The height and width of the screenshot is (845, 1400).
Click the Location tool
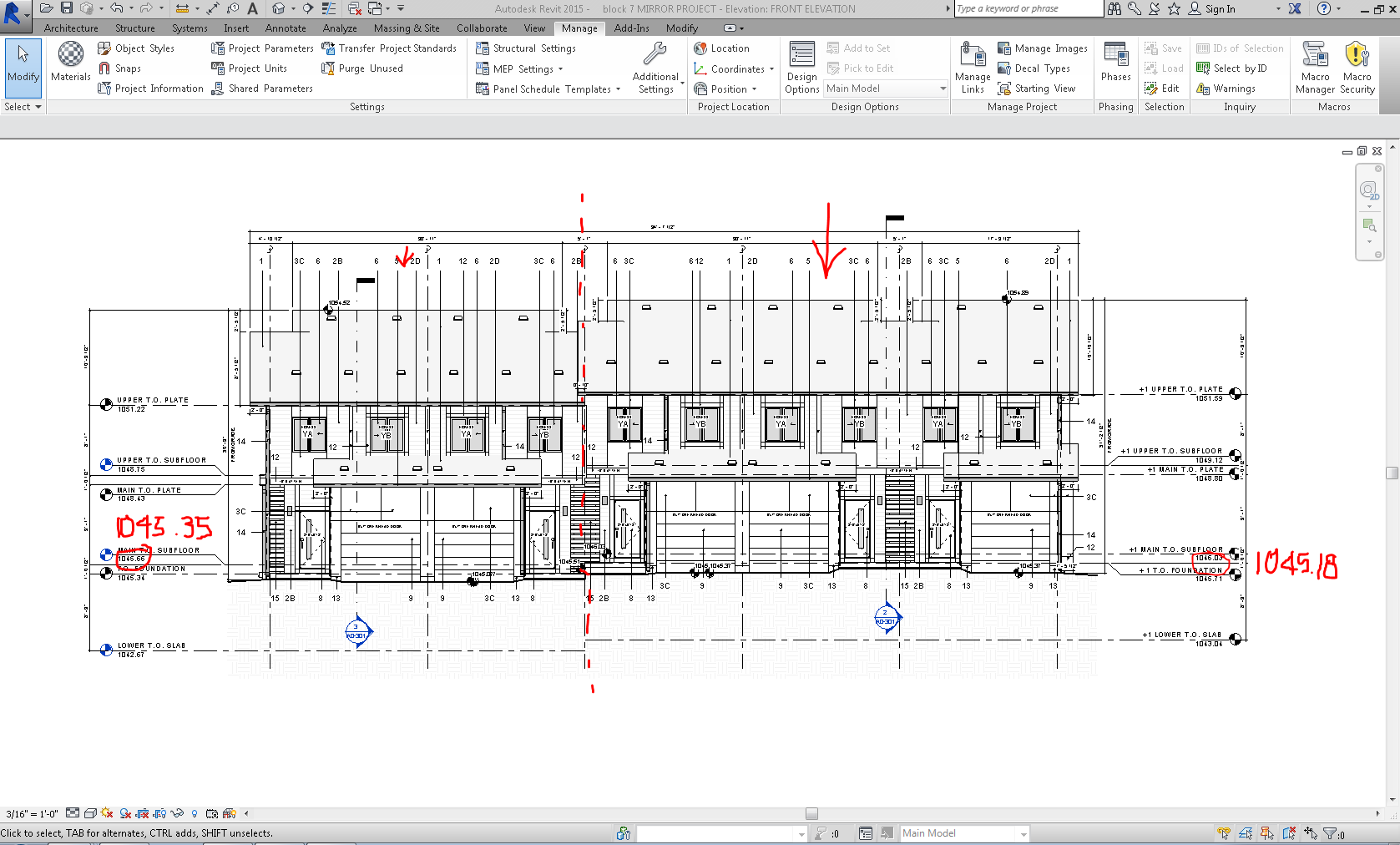pos(722,48)
